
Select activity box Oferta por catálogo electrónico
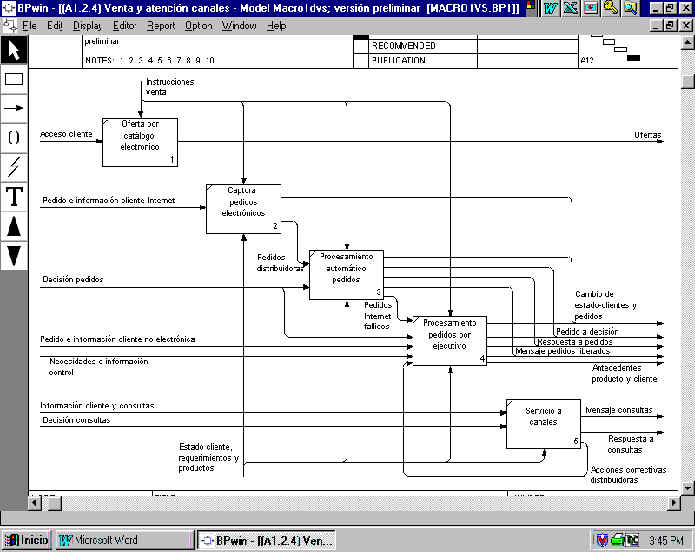coord(140,142)
